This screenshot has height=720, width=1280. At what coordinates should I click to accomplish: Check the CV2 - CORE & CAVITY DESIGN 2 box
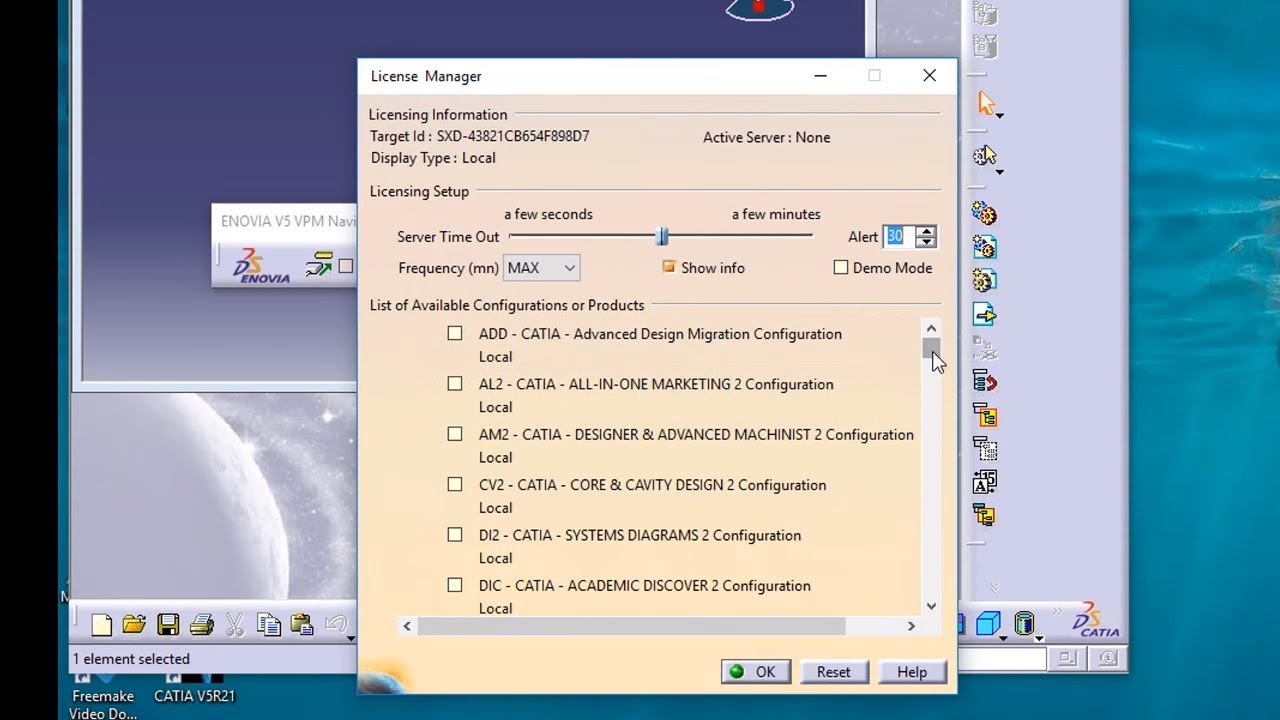tap(455, 484)
